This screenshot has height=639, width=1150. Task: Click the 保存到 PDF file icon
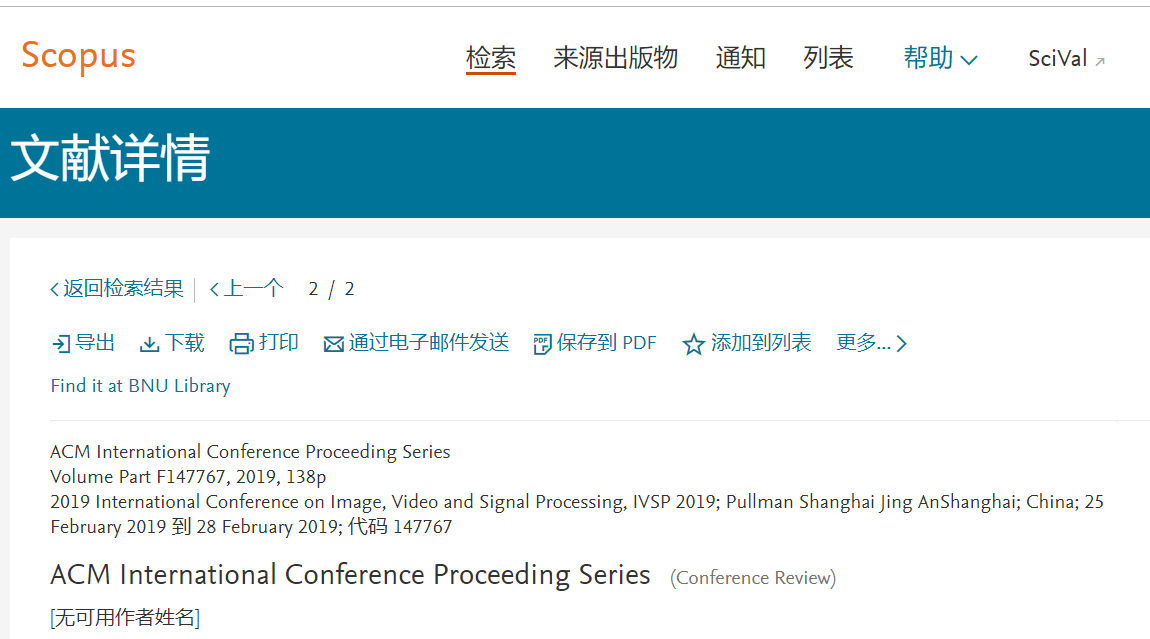542,344
